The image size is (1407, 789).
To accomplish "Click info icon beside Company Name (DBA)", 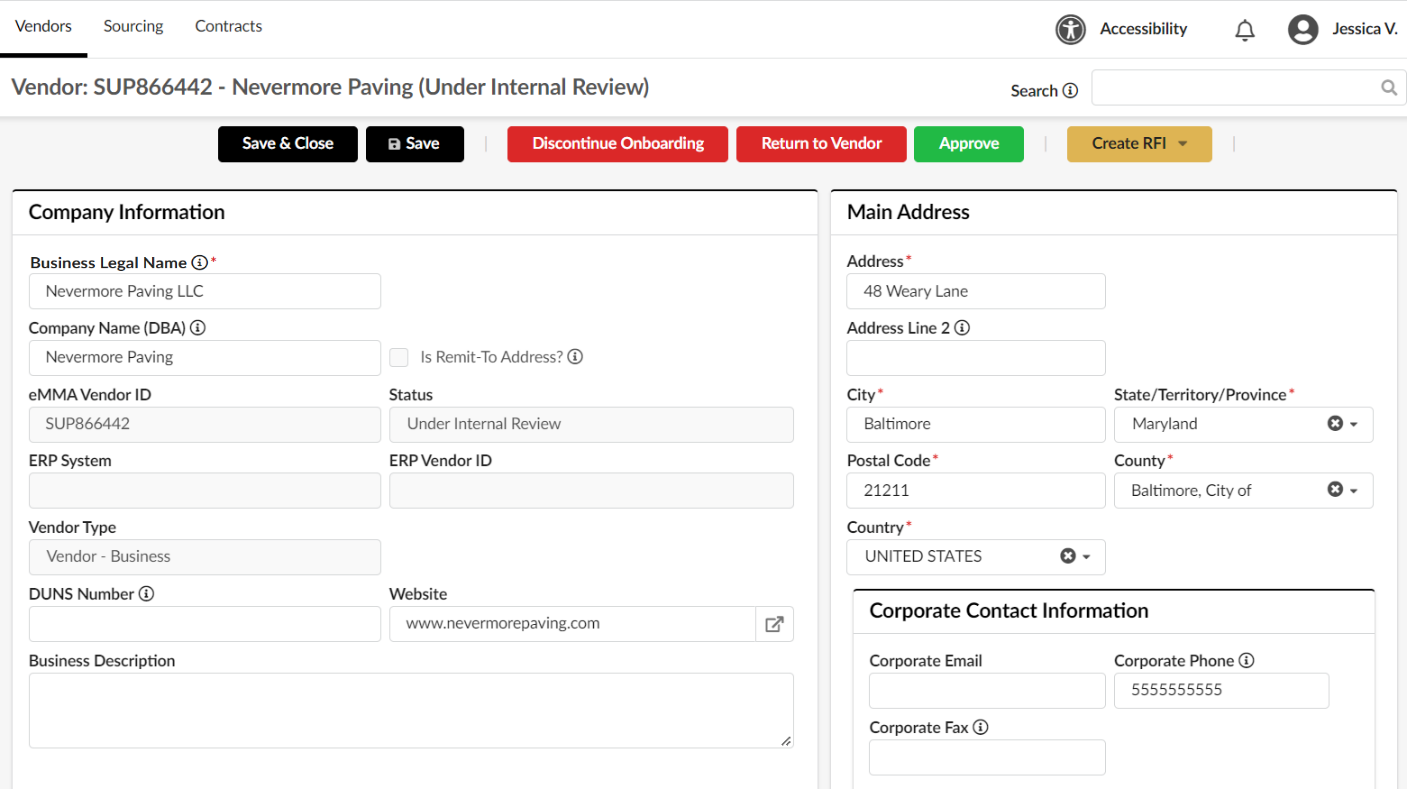I will (x=198, y=328).
